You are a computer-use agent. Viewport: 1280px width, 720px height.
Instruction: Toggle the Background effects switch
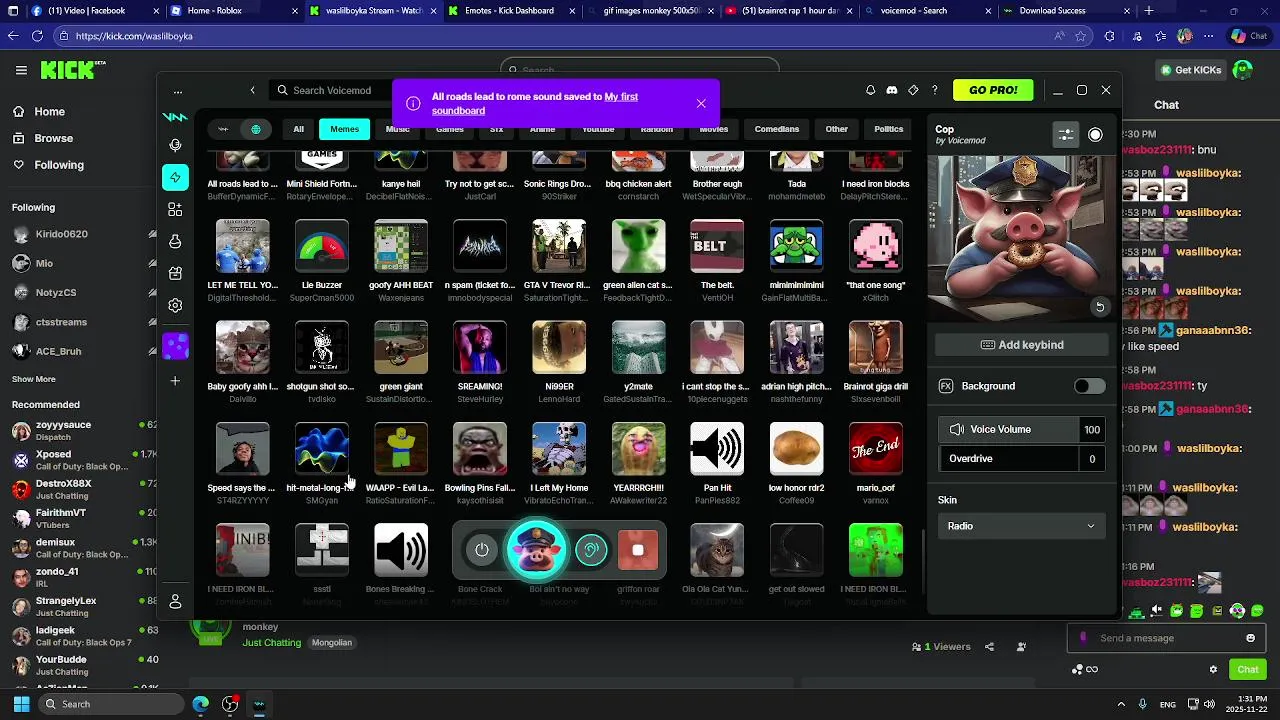click(1089, 386)
